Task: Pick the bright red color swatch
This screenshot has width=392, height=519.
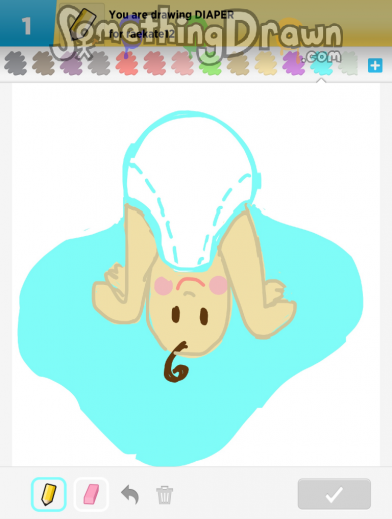Action: (x=127, y=63)
